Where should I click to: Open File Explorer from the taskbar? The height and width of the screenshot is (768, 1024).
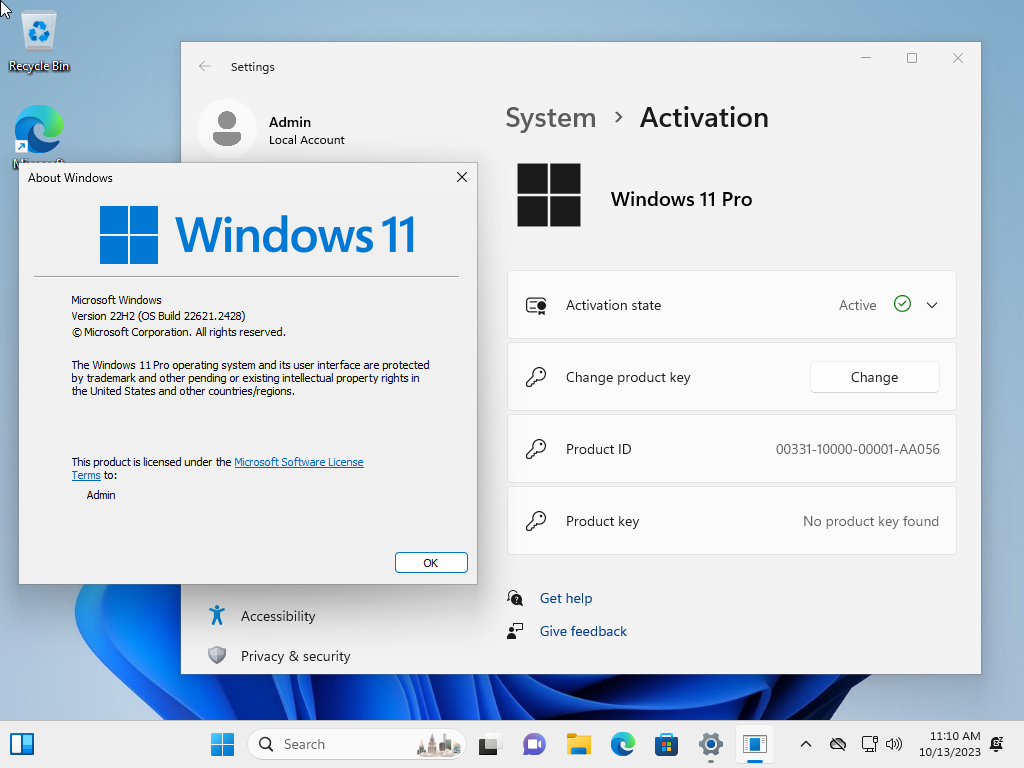pos(579,744)
